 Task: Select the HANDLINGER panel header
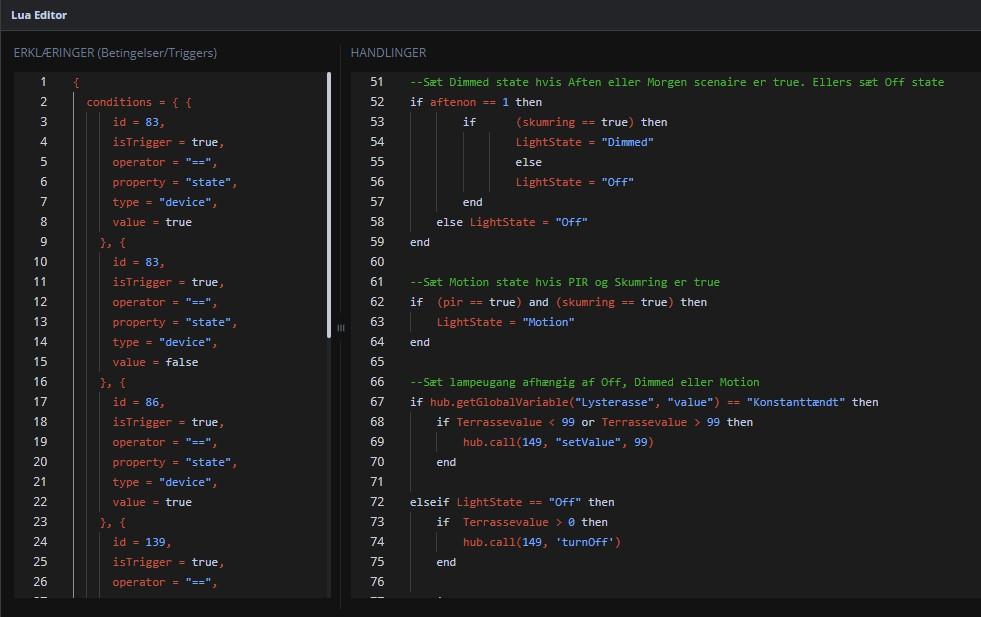click(x=388, y=52)
